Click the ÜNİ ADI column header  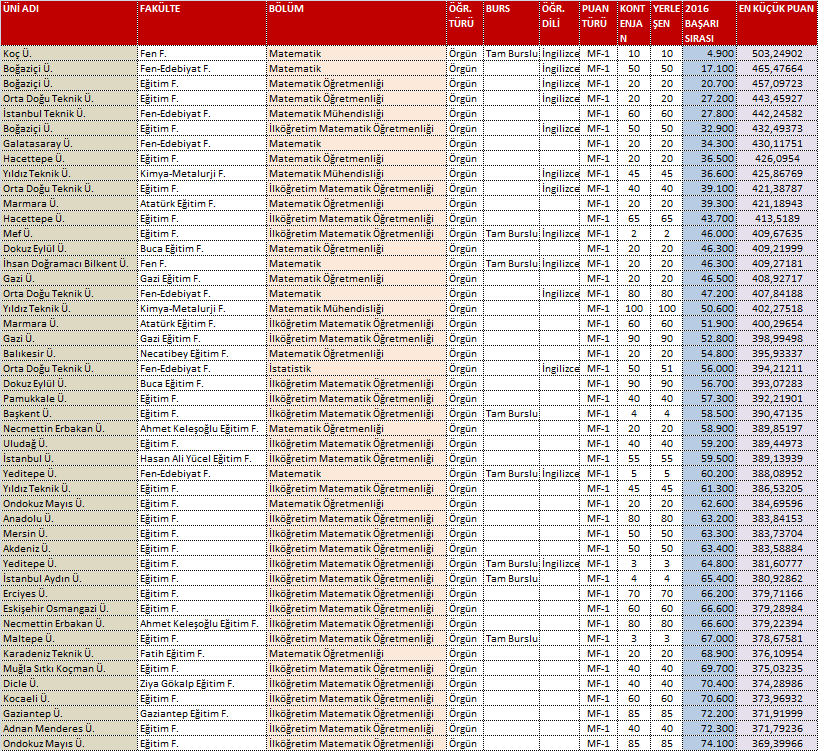69,23
